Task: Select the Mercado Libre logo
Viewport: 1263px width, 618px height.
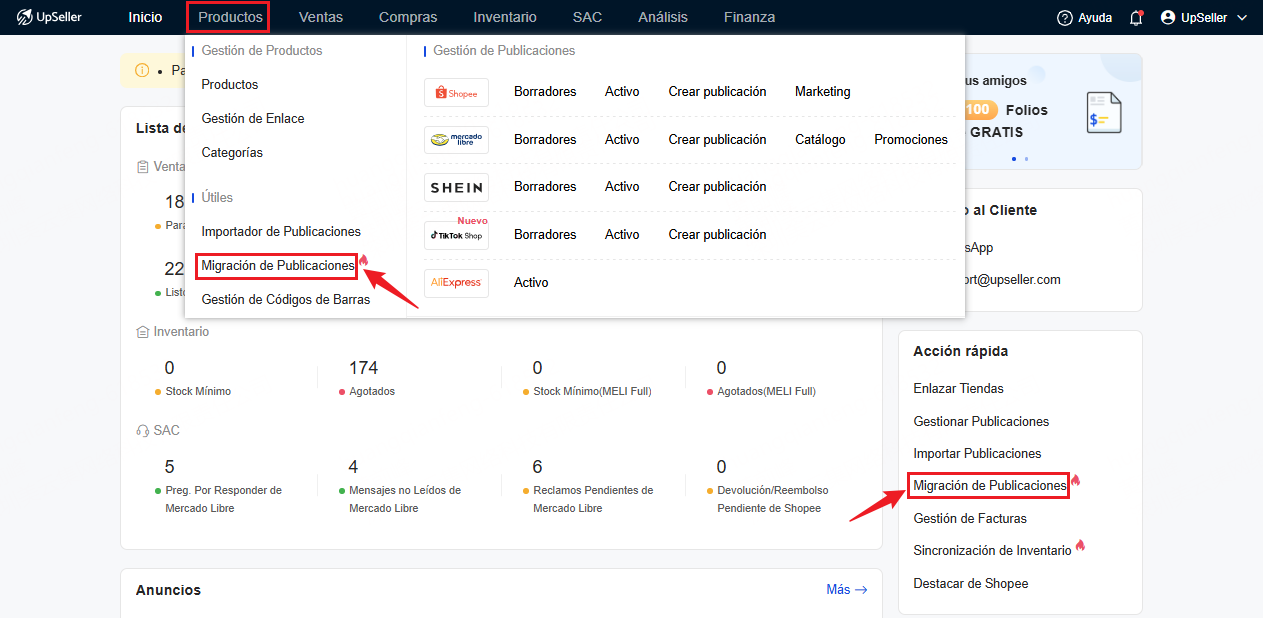Action: click(456, 140)
